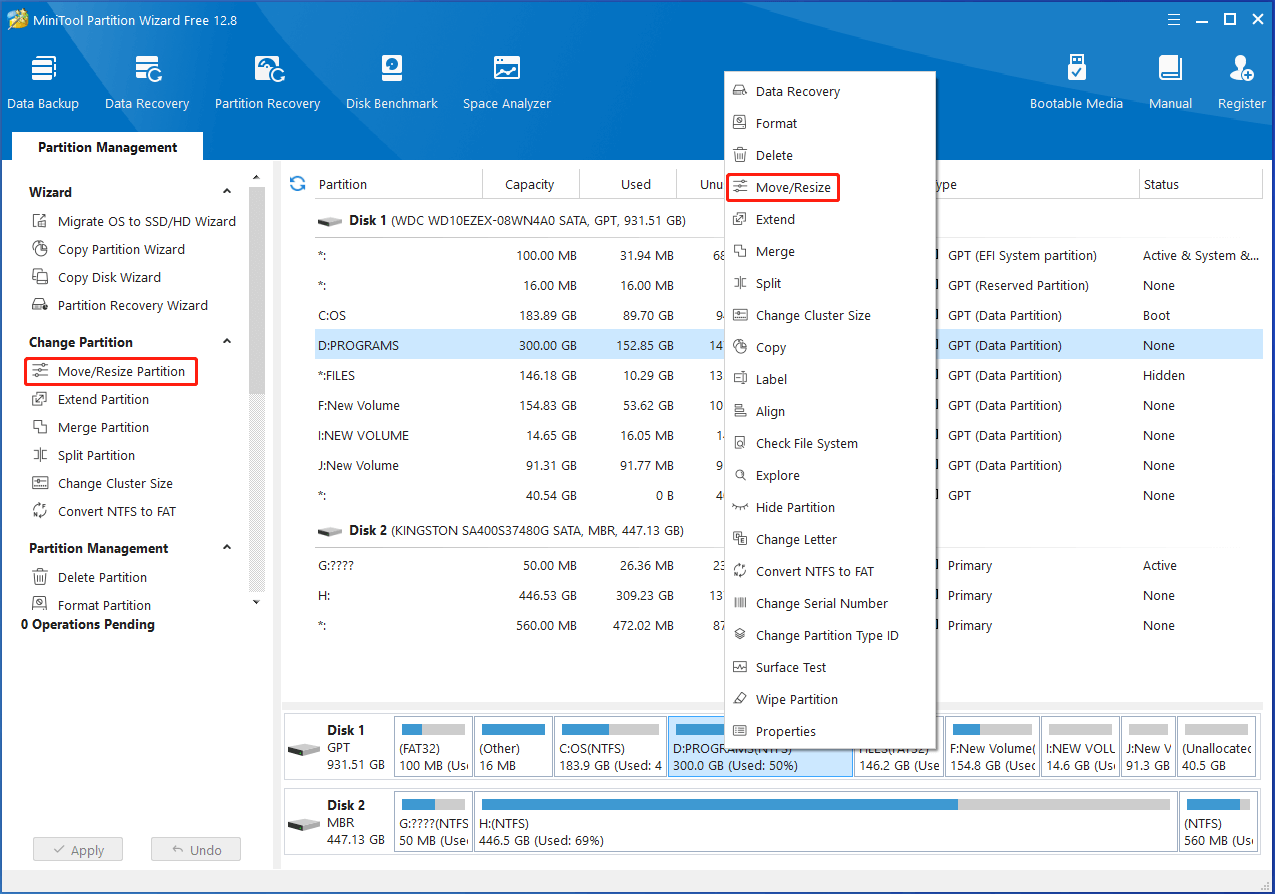Switch to the Partition Management tab
This screenshot has width=1275, height=894.
(108, 147)
